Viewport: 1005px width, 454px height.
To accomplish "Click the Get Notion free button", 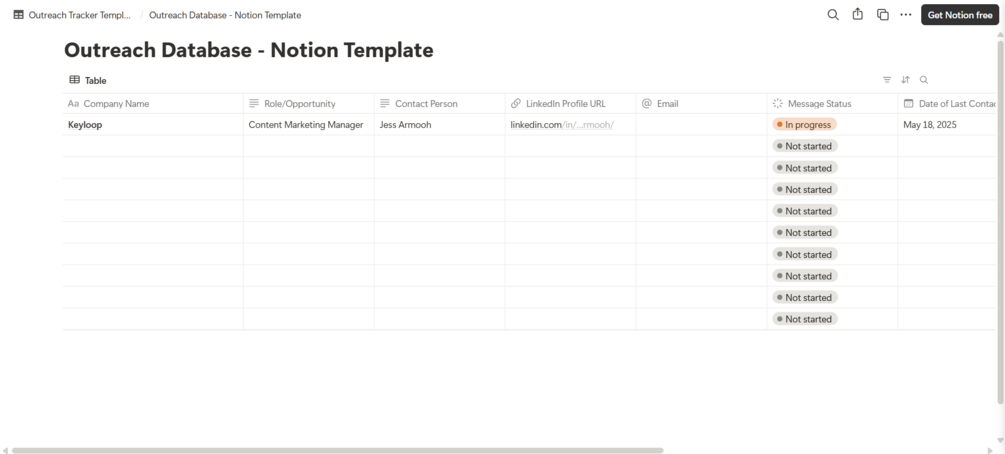I will click(x=960, y=15).
